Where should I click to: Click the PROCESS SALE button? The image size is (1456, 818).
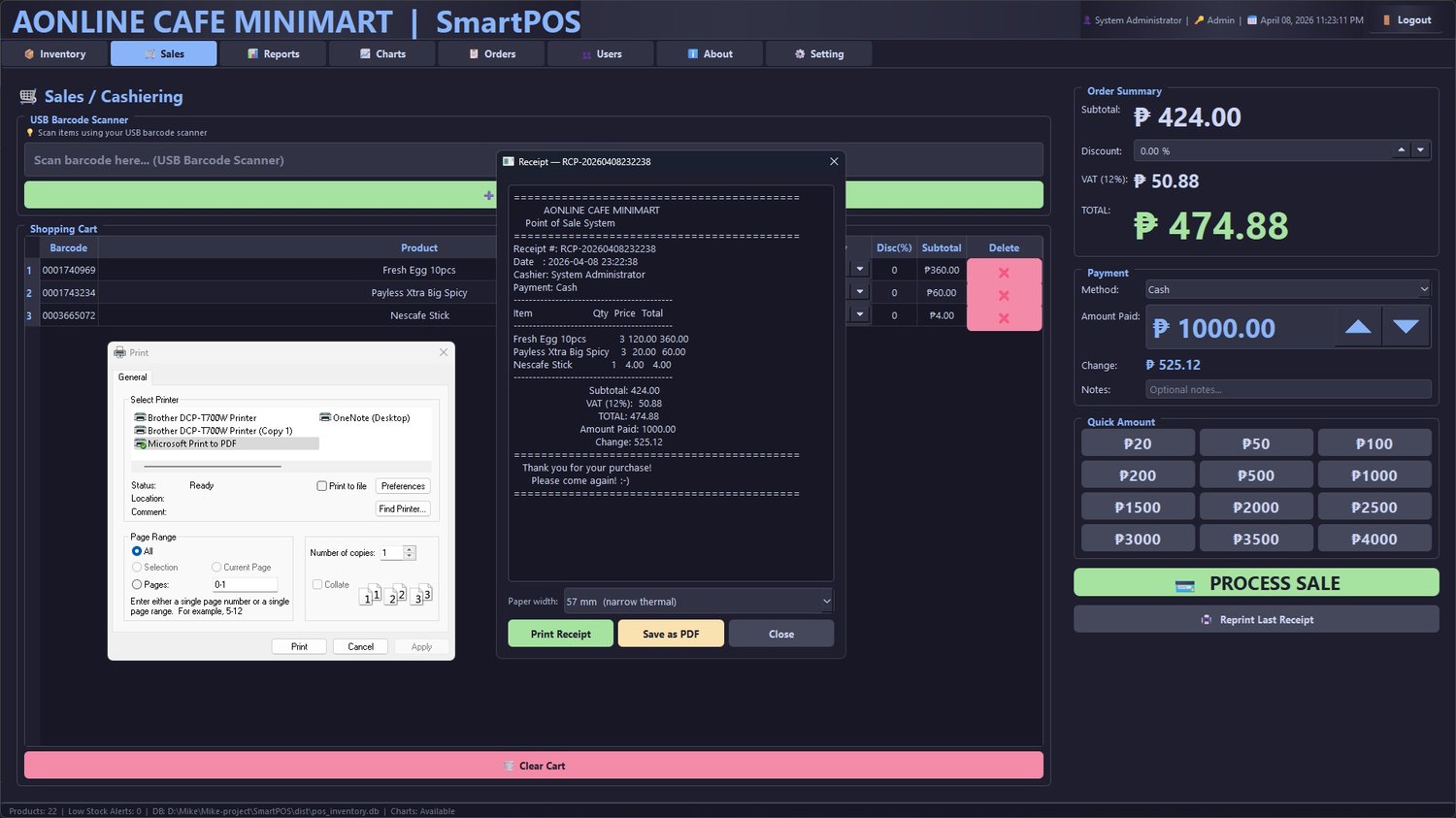point(1256,583)
